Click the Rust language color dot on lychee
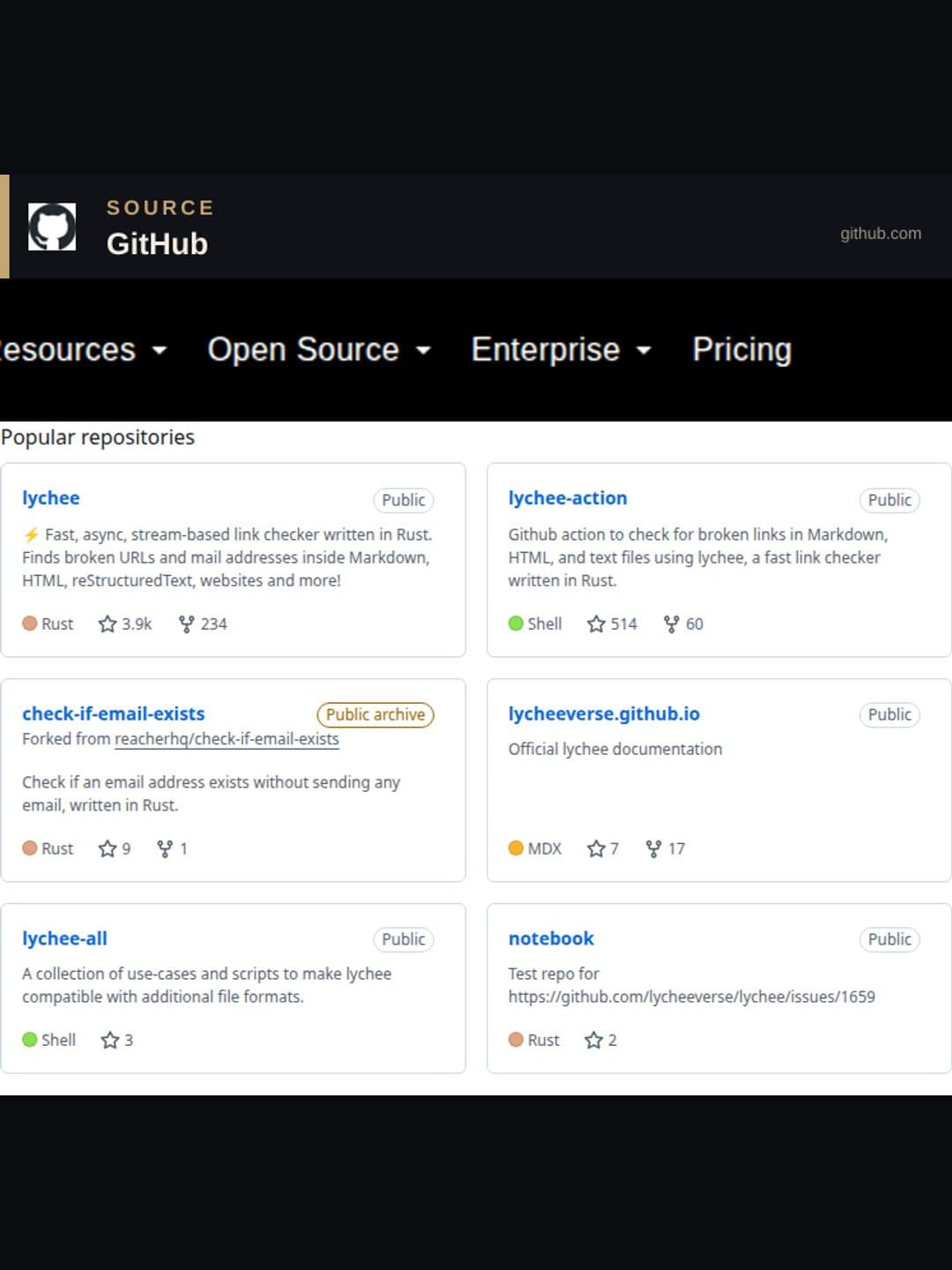This screenshot has width=952, height=1270. 30,624
